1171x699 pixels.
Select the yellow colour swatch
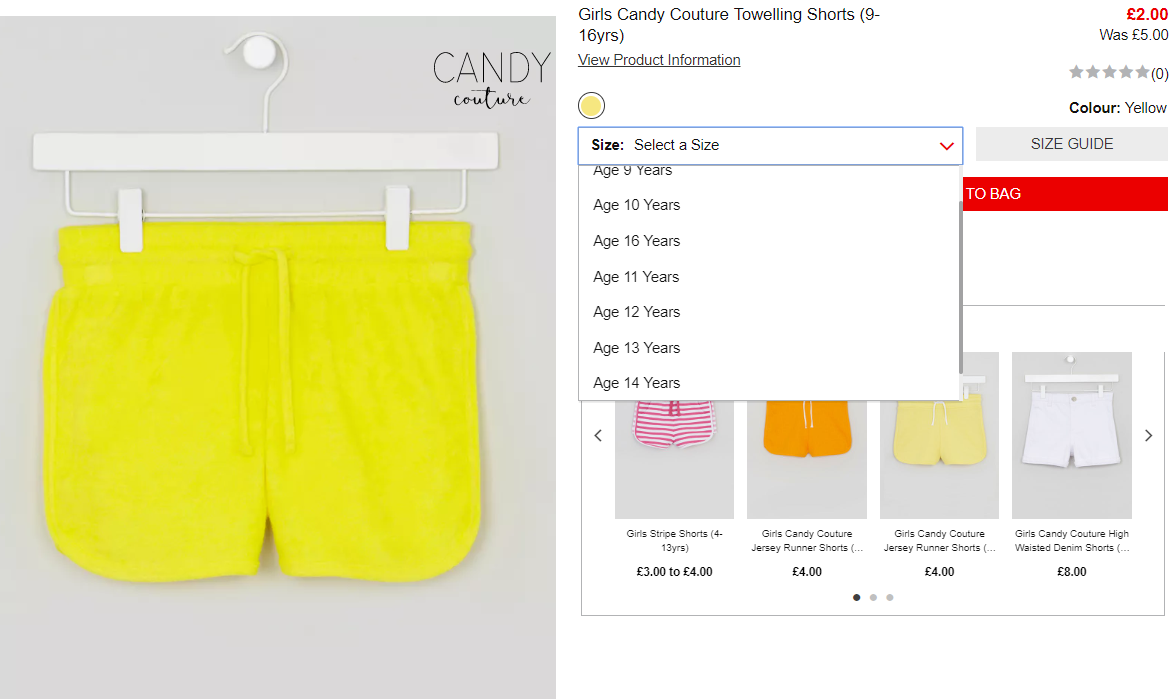591,106
